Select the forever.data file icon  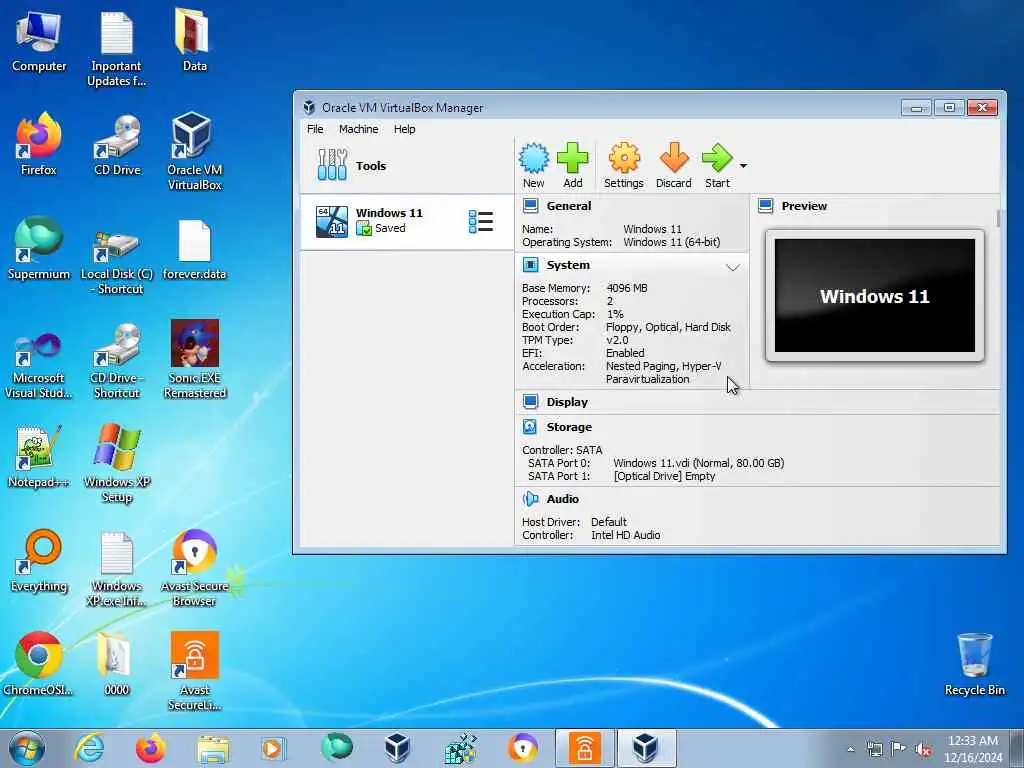pyautogui.click(x=194, y=251)
